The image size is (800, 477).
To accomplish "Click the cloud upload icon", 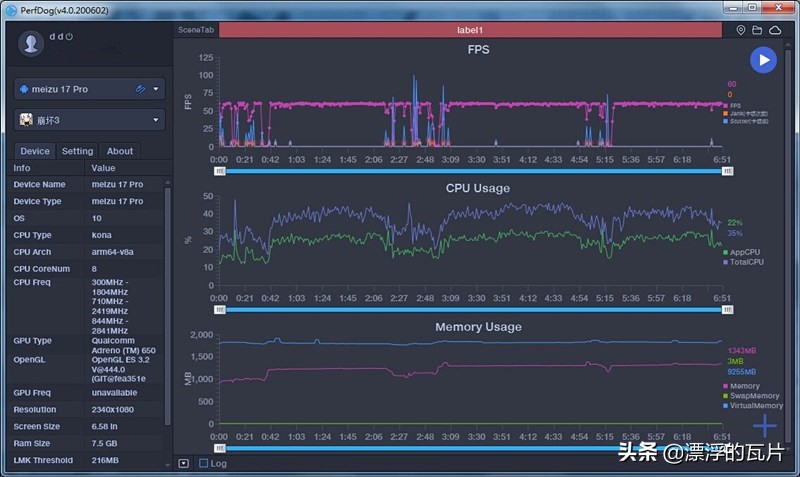I will pos(775,30).
